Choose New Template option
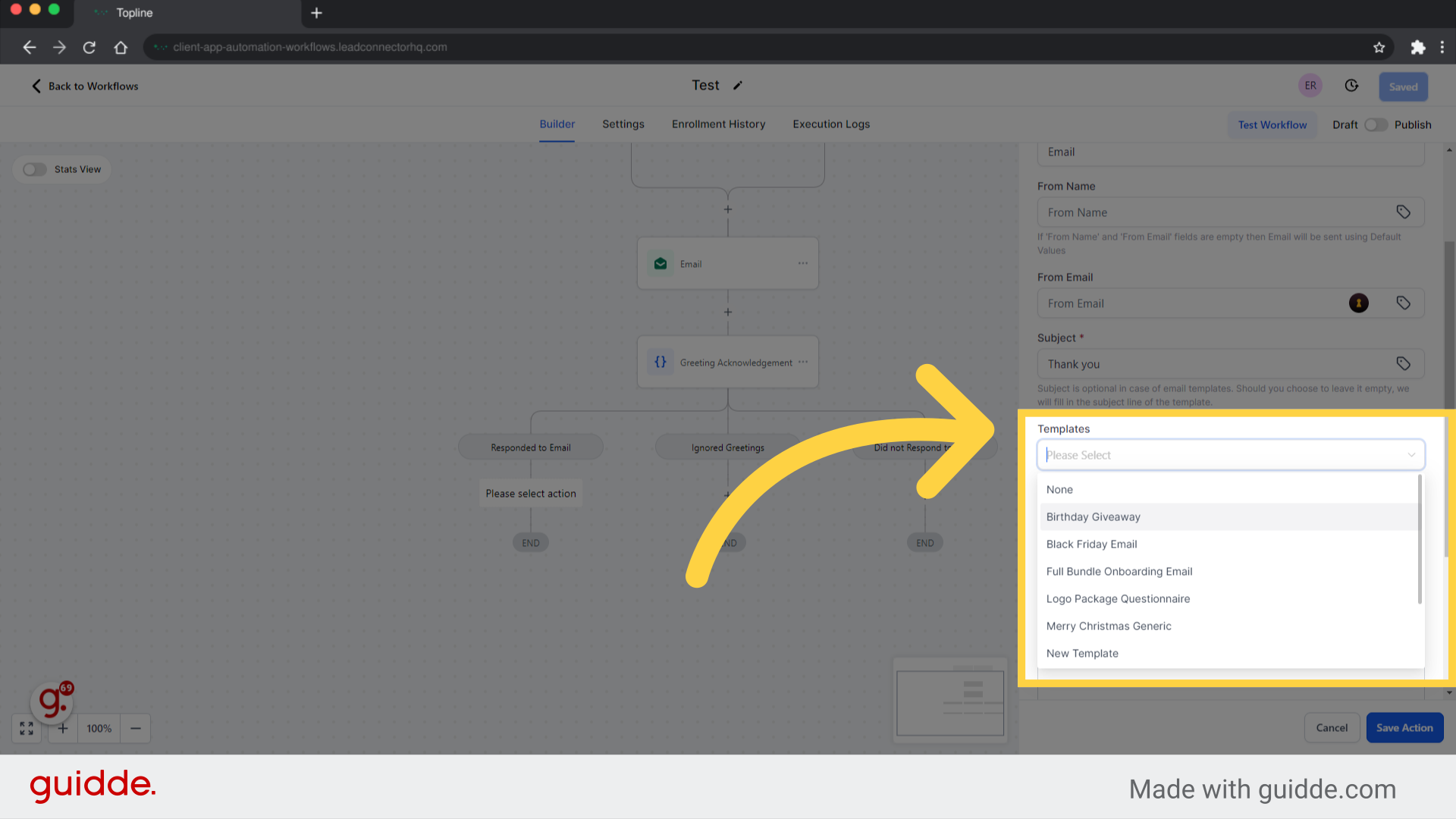1456x819 pixels. coord(1228,654)
